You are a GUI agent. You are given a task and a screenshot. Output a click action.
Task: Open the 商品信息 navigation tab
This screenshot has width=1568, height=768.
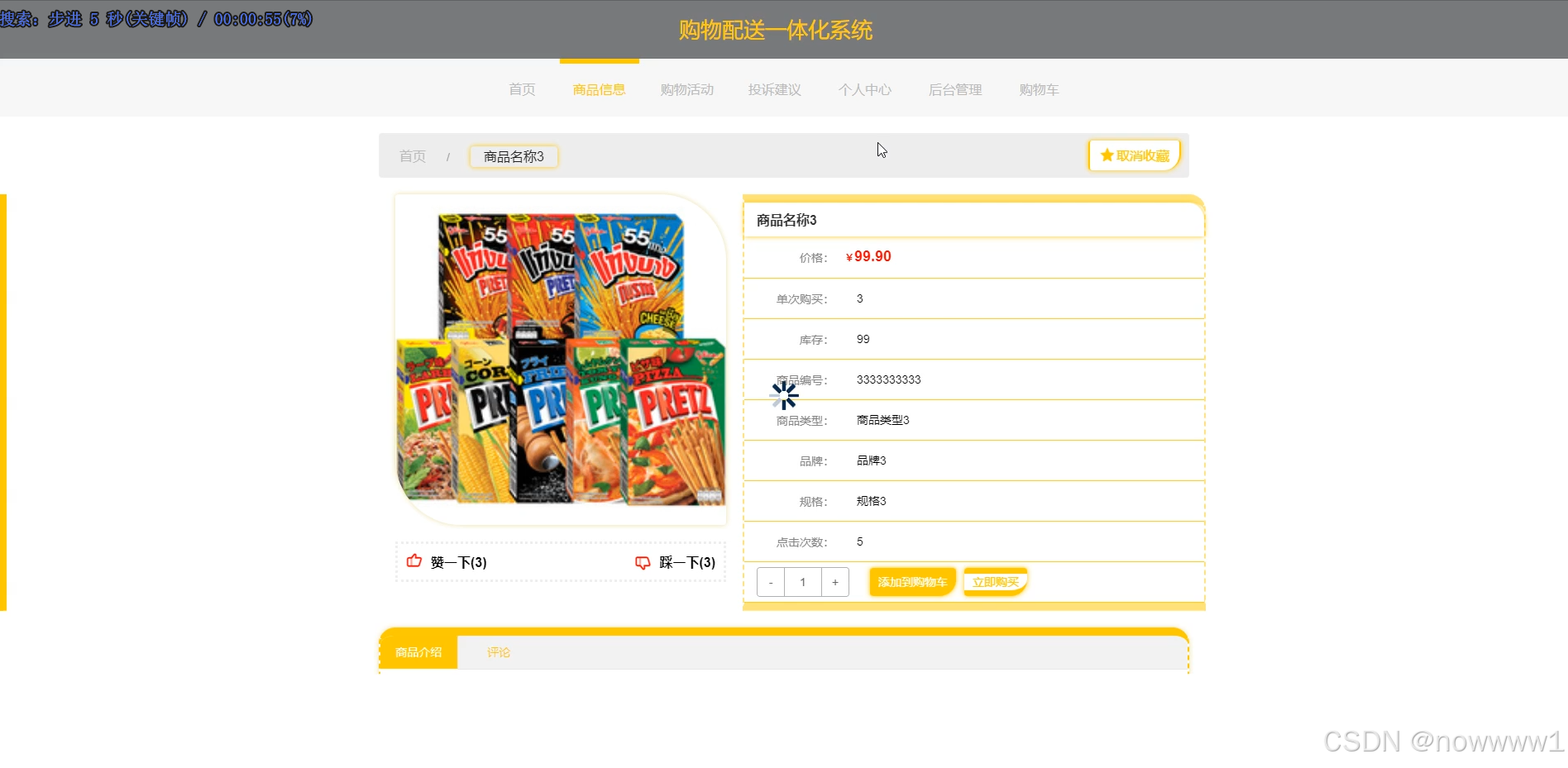click(x=600, y=89)
